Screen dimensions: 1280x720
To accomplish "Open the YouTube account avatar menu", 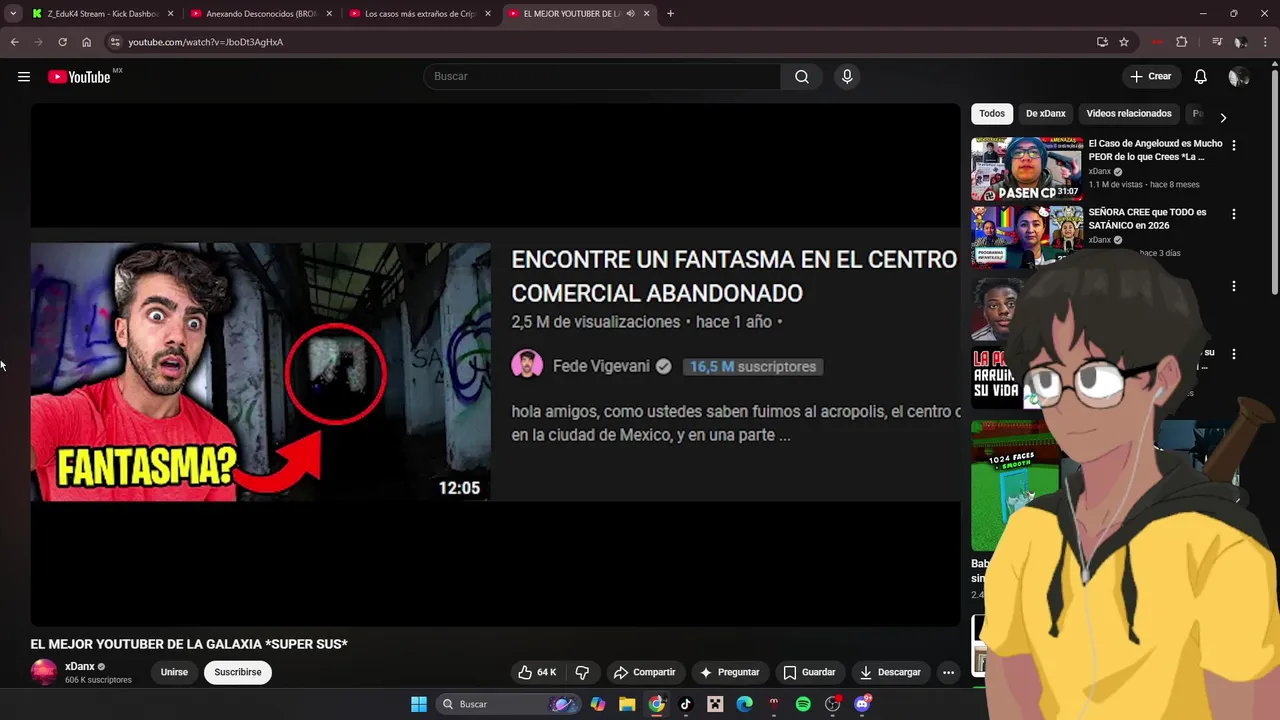I will click(x=1238, y=77).
